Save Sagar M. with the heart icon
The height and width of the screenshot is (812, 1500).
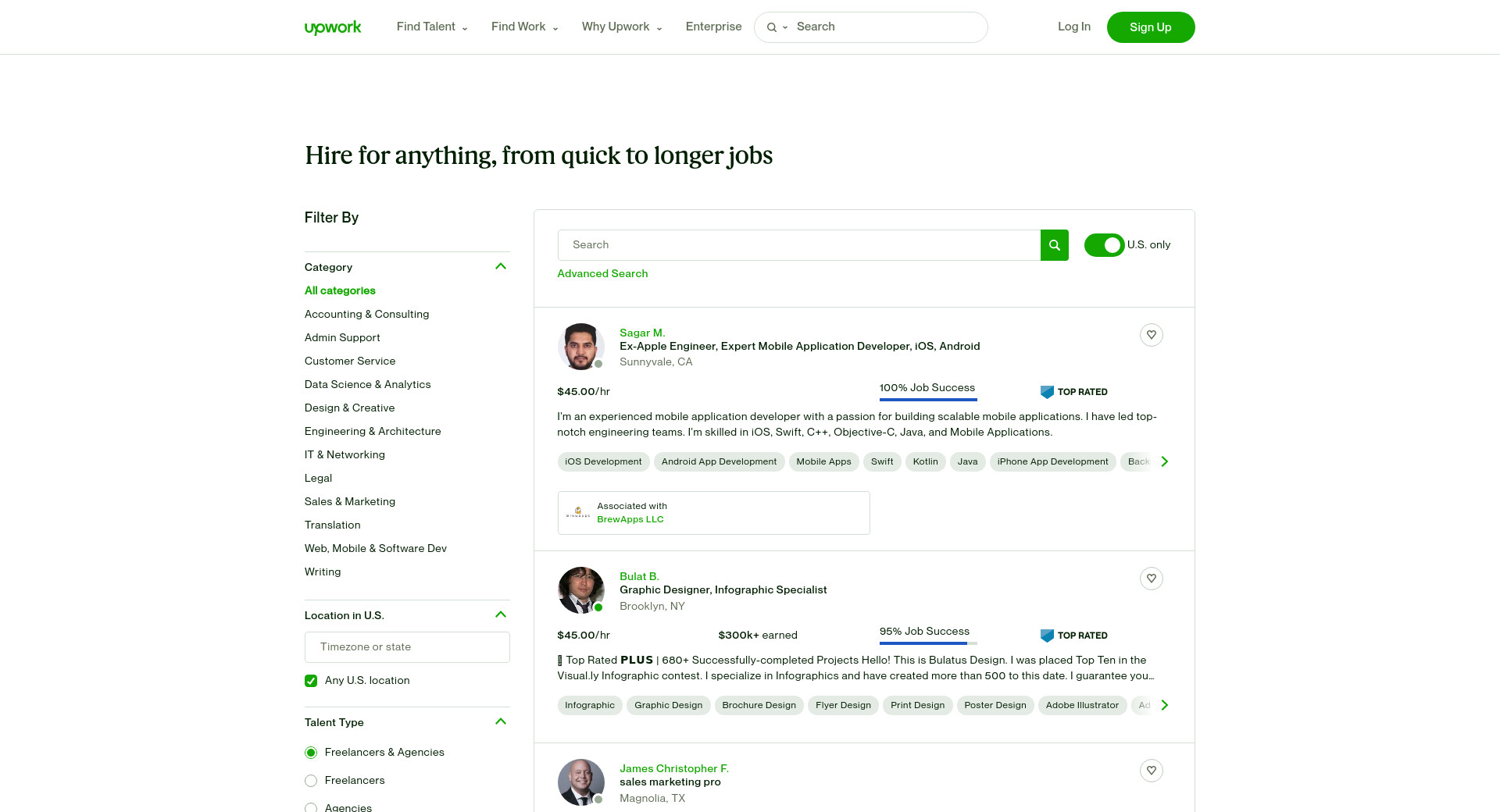[1151, 335]
